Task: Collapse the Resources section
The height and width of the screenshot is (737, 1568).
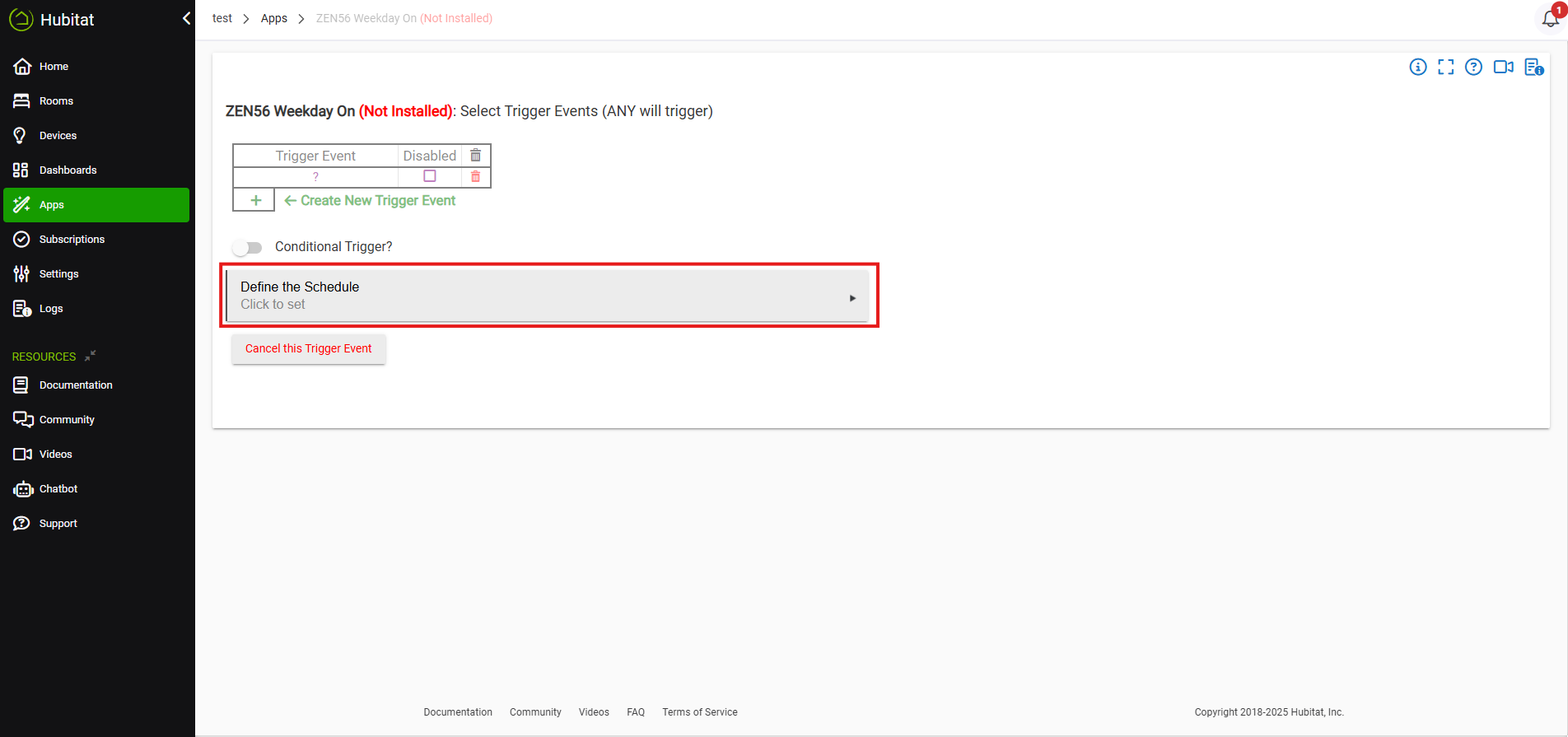Action: click(91, 356)
